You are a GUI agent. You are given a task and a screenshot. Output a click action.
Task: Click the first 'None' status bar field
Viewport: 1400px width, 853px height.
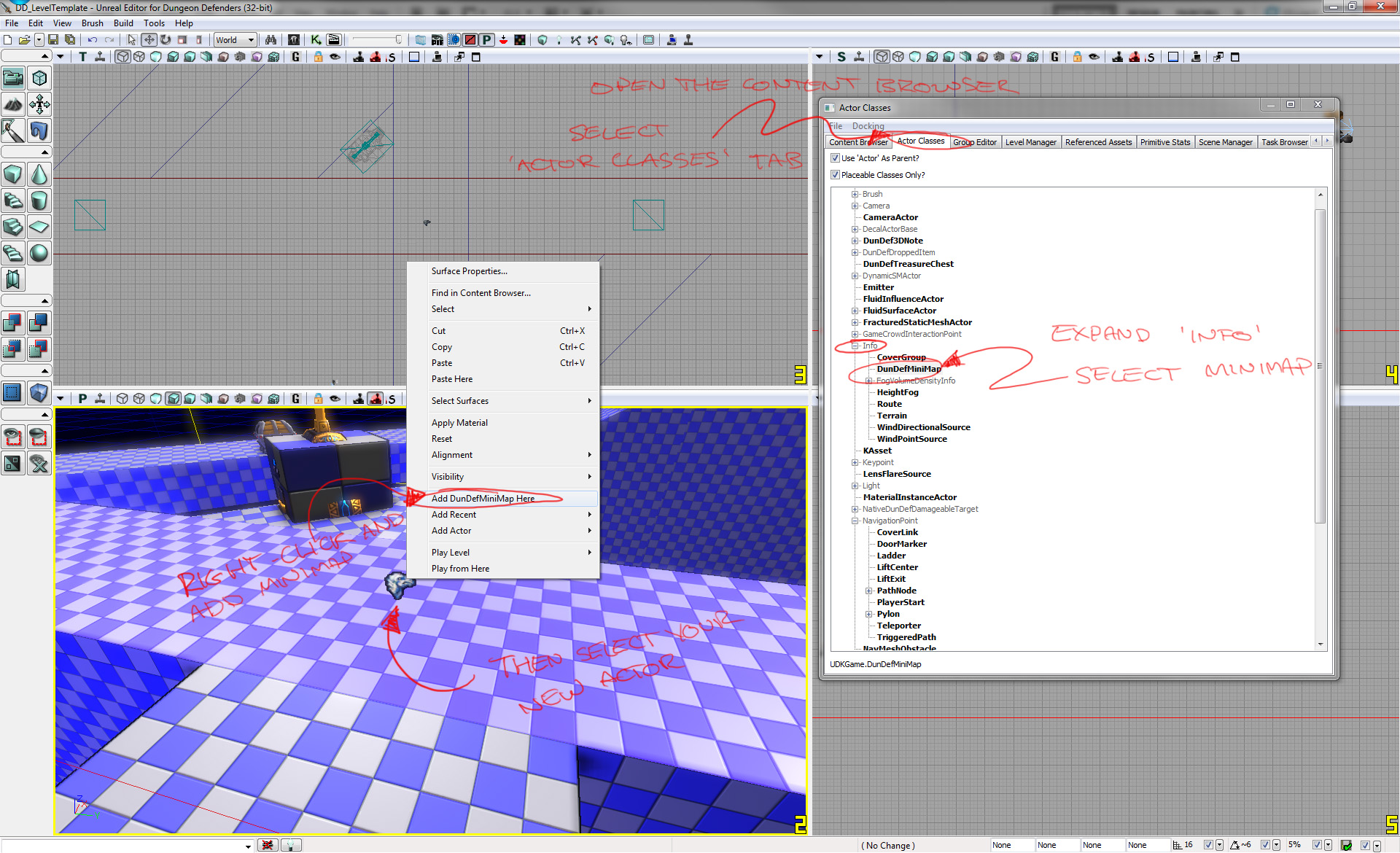coord(1011,845)
